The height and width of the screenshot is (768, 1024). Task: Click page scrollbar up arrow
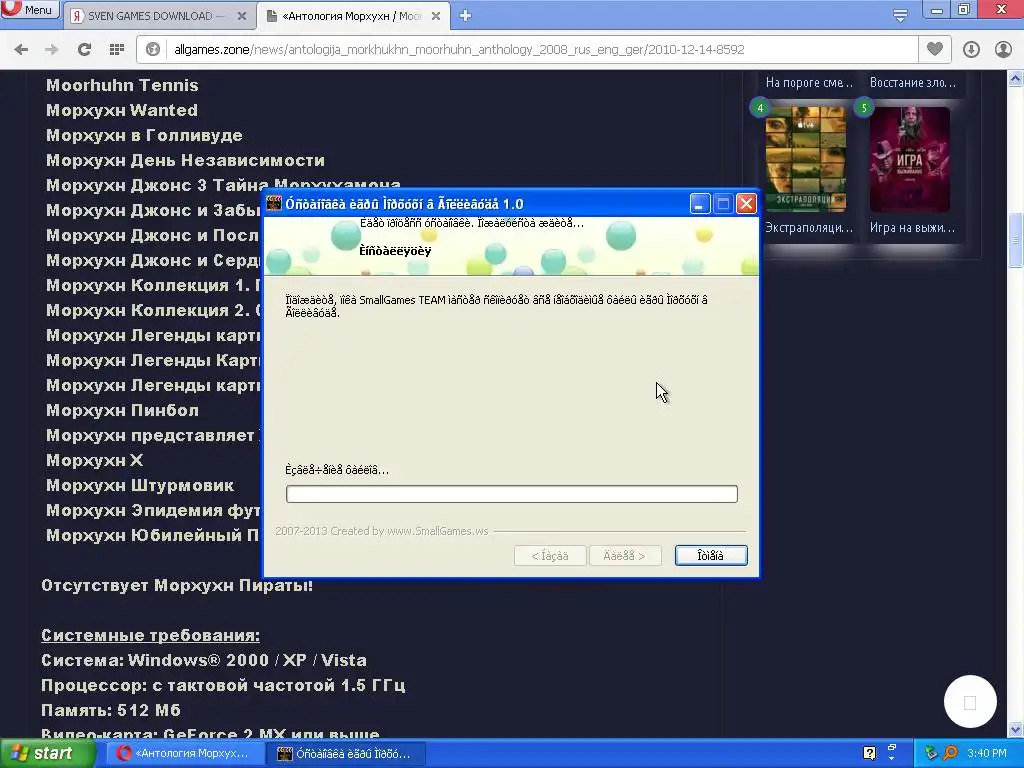pyautogui.click(x=1016, y=79)
